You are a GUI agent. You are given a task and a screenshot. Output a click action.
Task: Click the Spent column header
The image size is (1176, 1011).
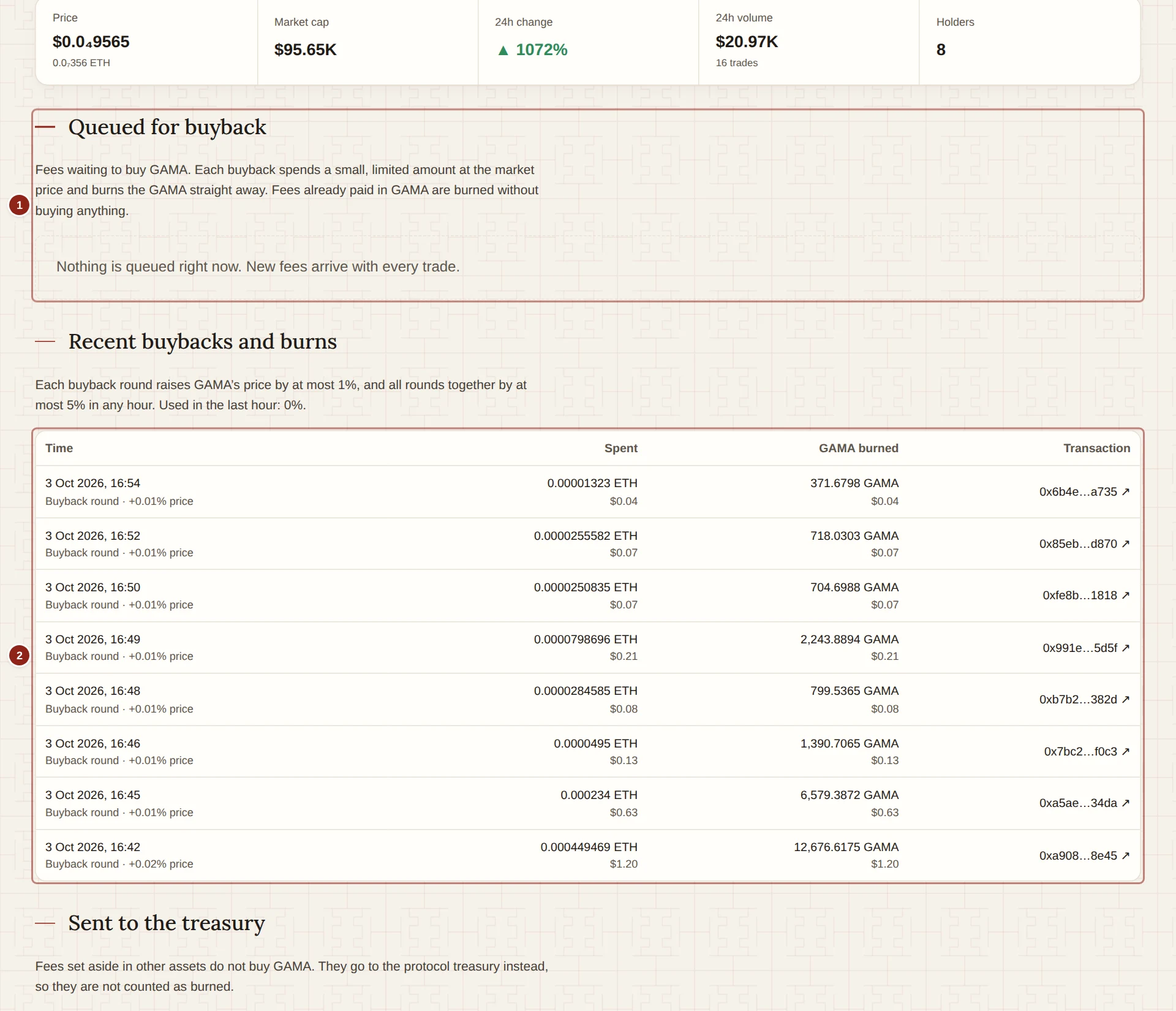click(x=620, y=448)
